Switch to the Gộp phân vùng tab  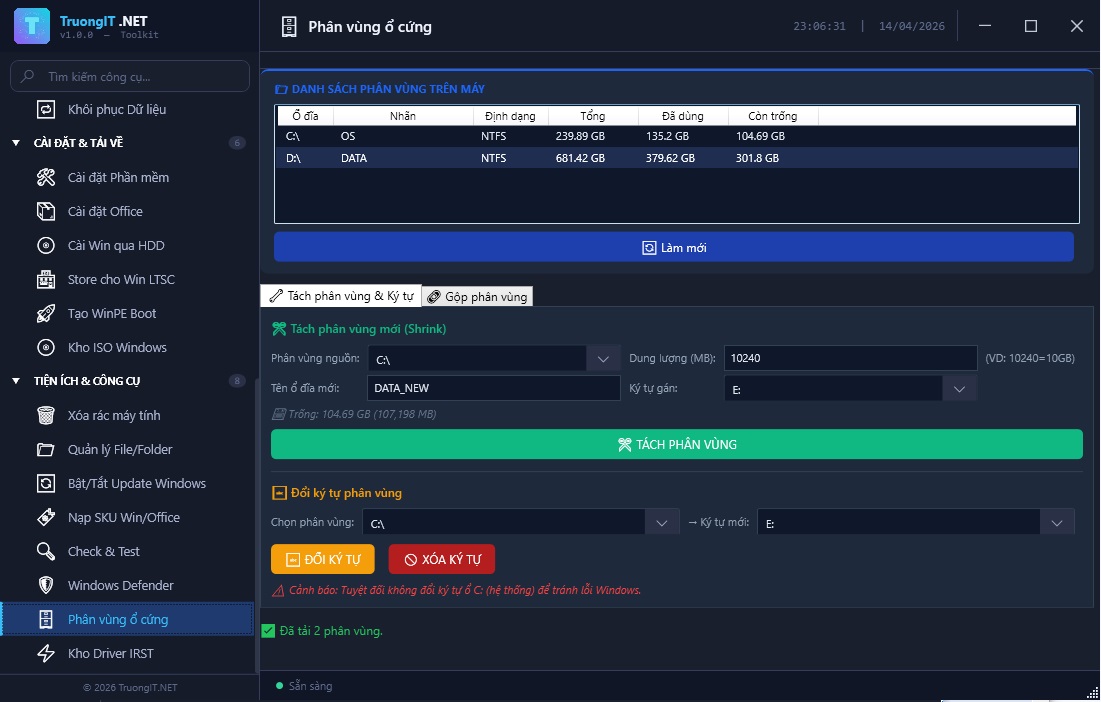click(x=477, y=297)
